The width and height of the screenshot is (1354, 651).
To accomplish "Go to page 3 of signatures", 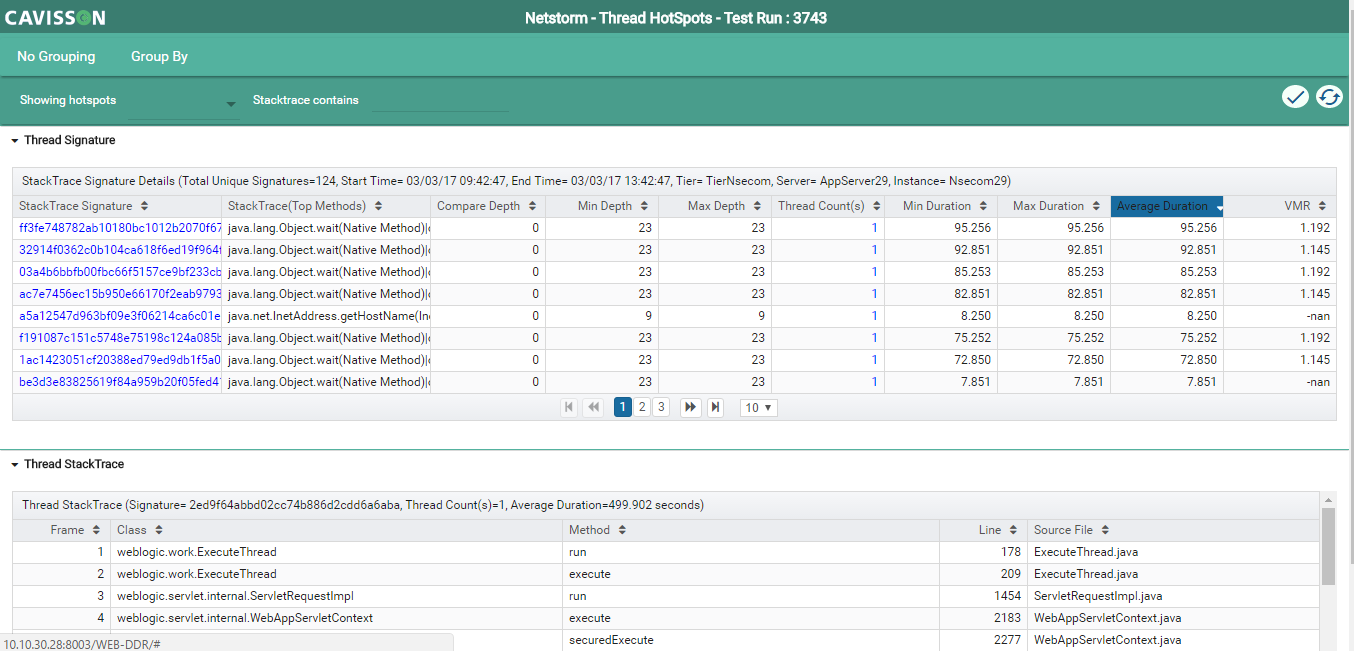I will coord(660,407).
